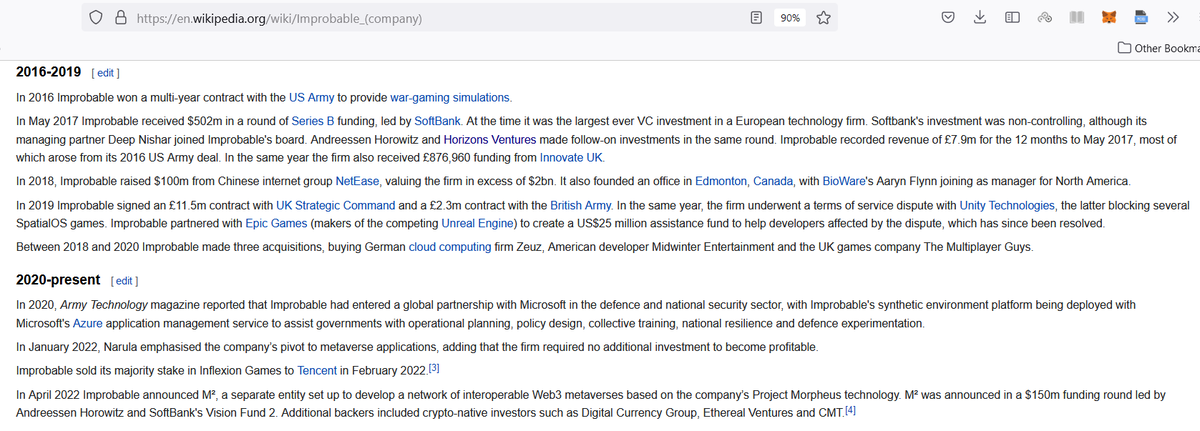Click the 2020-present section heading
The image size is (1200, 431).
(59, 278)
